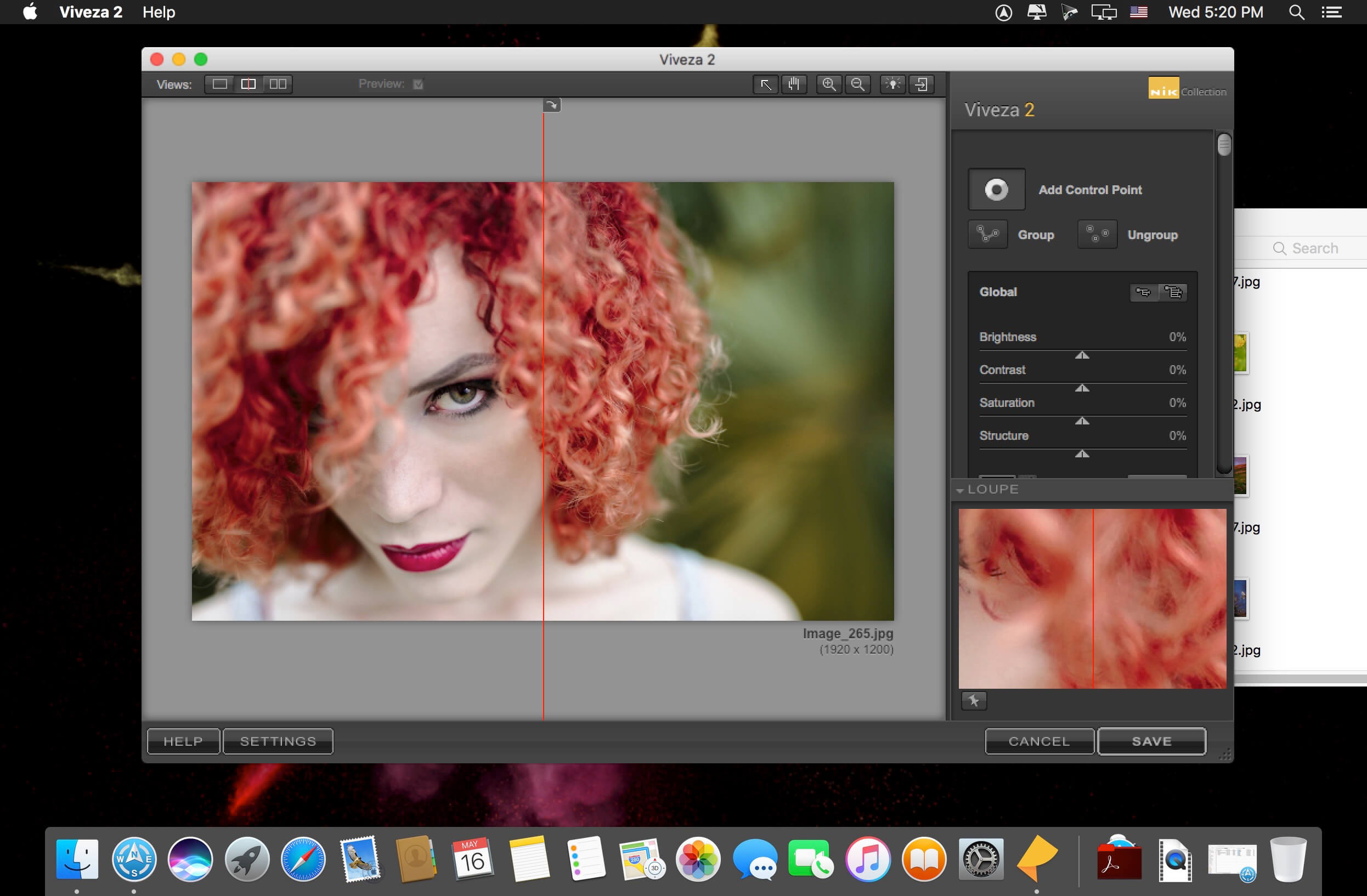Open SETTINGS configuration panel
Viewport: 1367px width, 896px height.
coord(278,740)
